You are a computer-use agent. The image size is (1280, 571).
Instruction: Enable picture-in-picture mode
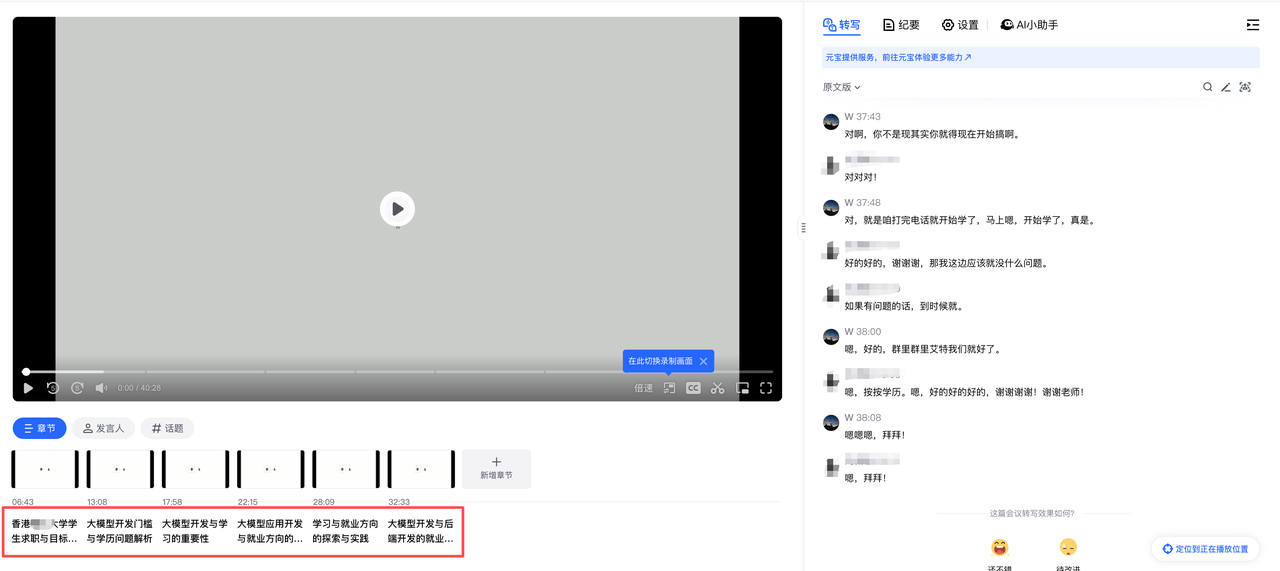[x=742, y=388]
